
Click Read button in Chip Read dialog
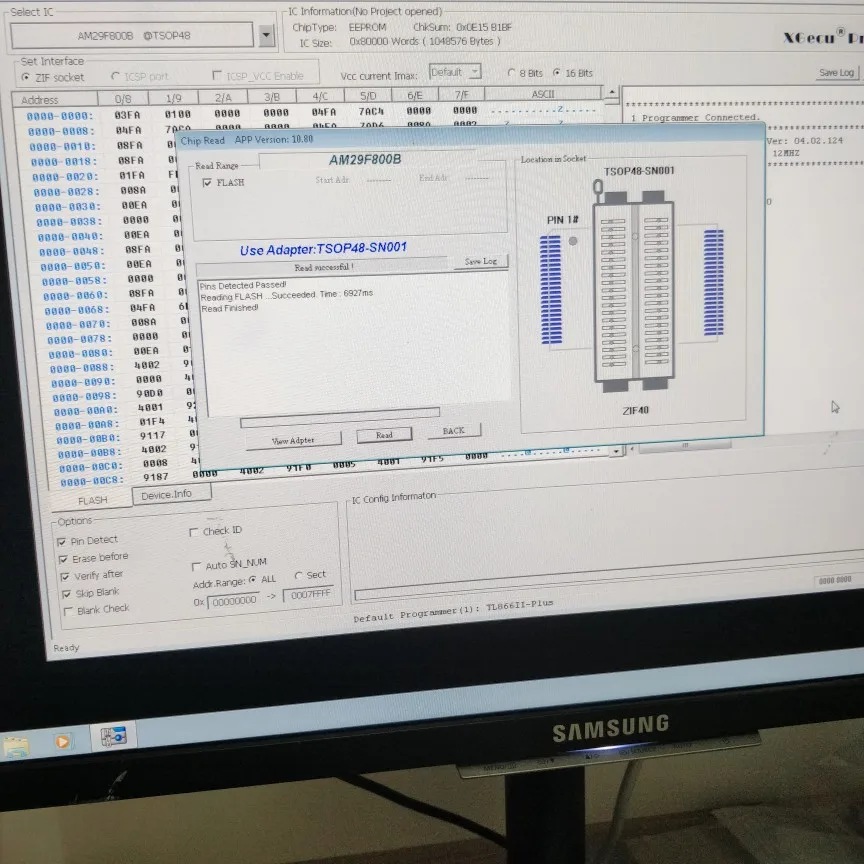[x=385, y=435]
